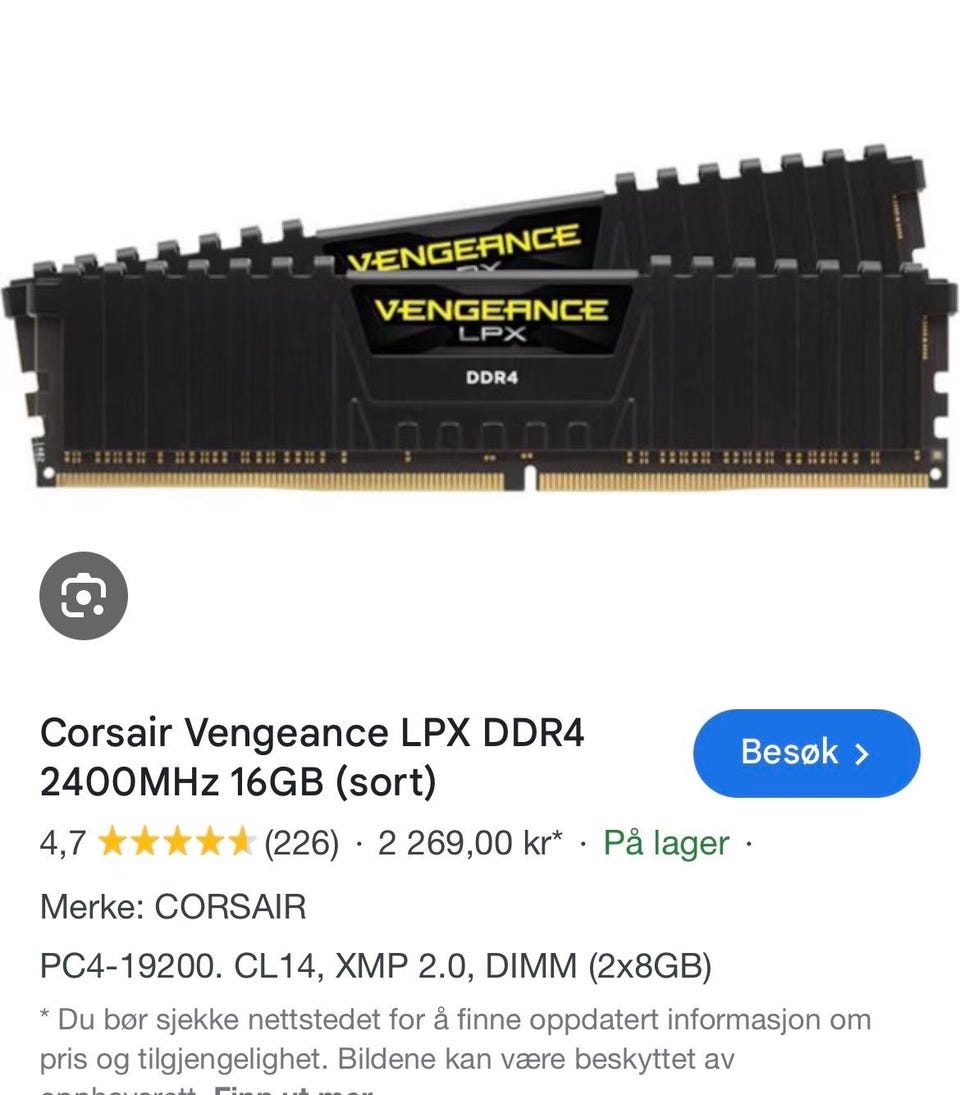Click the front VENGEANCE LPX logo on RAM
960x1095 pixels.
point(492,318)
